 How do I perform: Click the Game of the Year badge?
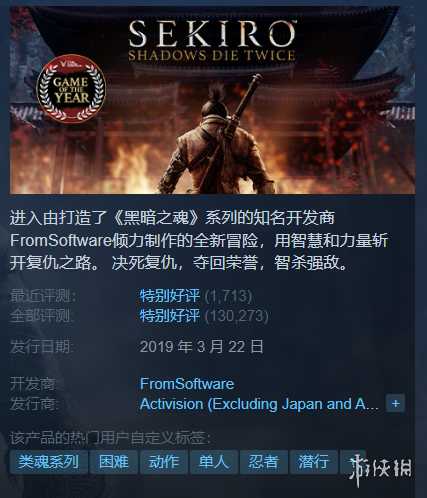coord(71,89)
